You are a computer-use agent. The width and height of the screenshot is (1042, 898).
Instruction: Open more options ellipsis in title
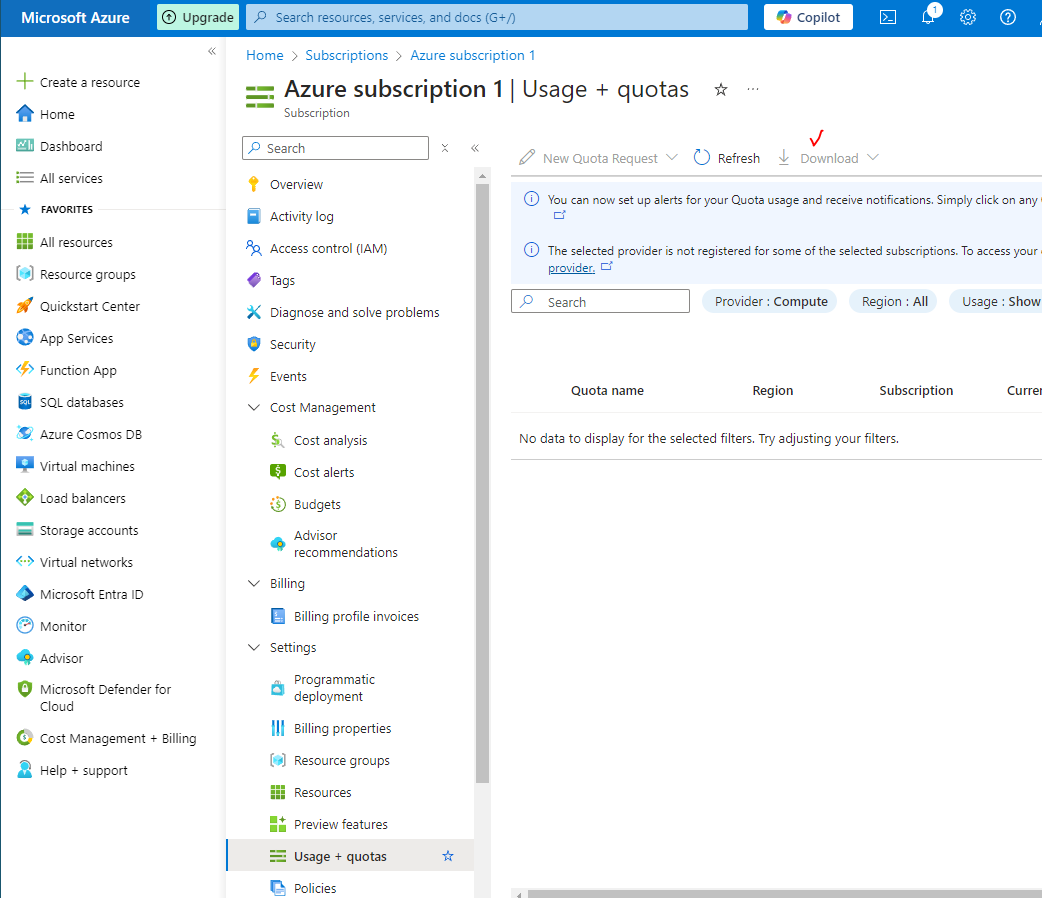click(752, 89)
